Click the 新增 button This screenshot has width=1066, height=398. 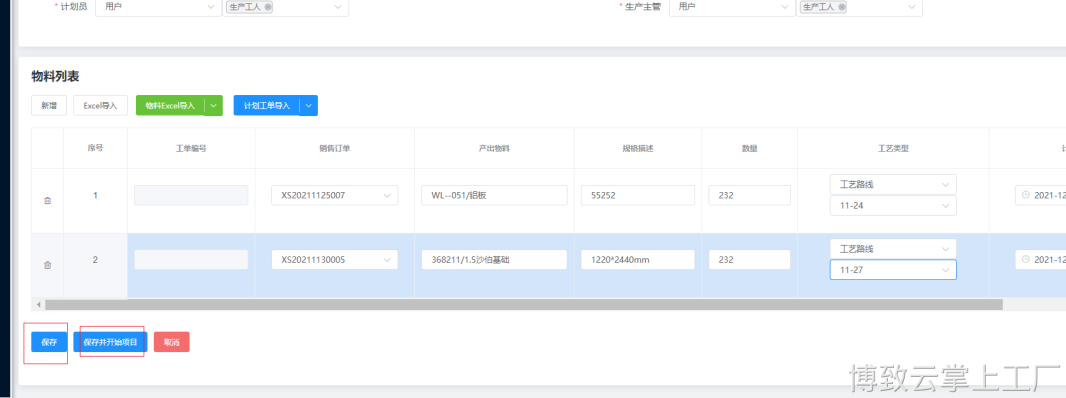pos(49,105)
